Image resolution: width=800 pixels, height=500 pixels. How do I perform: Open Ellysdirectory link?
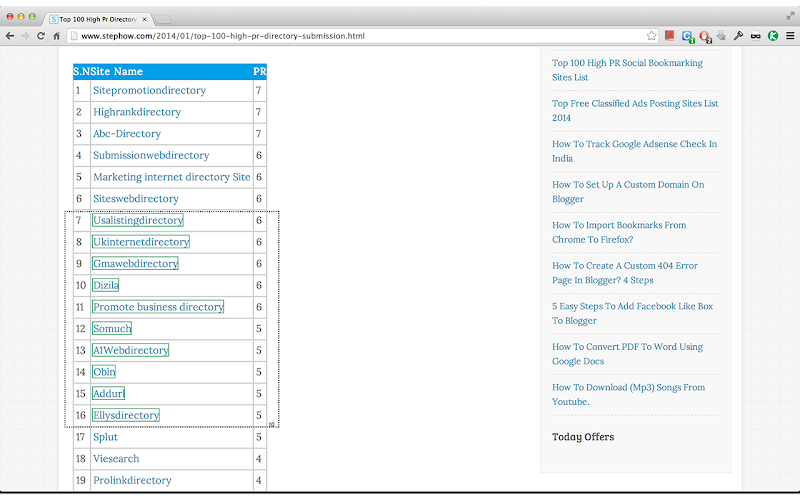pyautogui.click(x=126, y=415)
